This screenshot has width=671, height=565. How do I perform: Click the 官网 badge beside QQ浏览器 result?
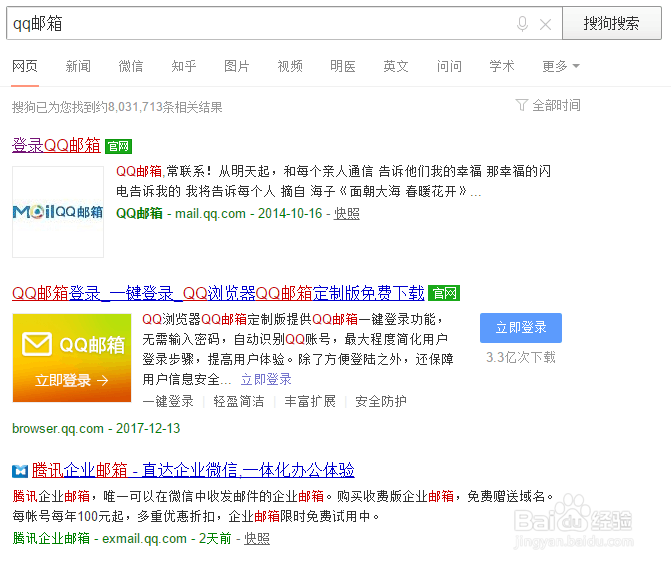(444, 293)
